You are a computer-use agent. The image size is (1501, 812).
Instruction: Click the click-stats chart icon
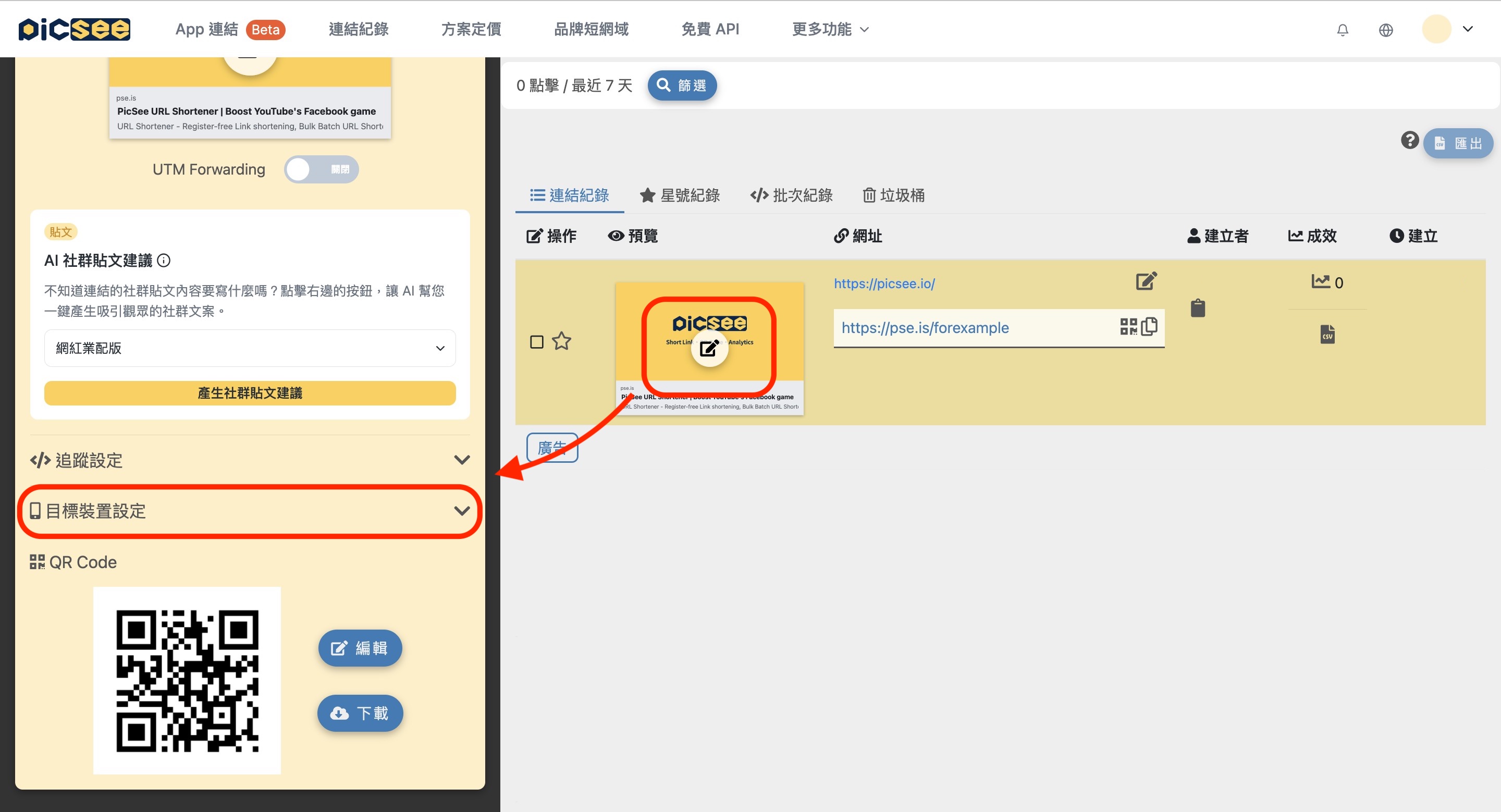point(1320,281)
